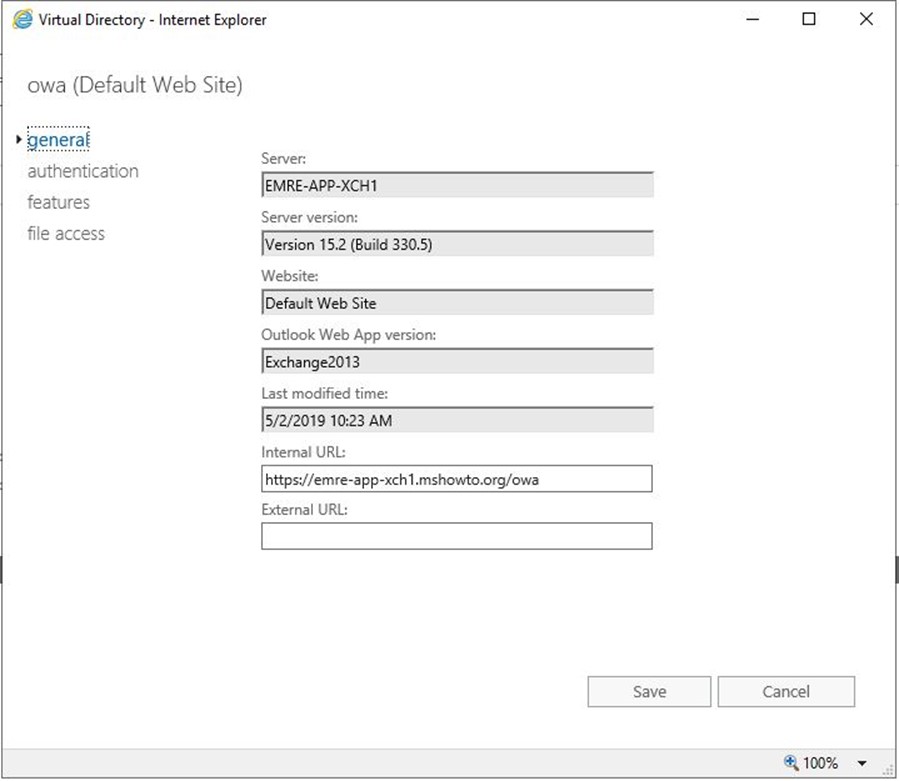899x781 pixels.
Task: Click the Server label
Action: click(x=284, y=158)
